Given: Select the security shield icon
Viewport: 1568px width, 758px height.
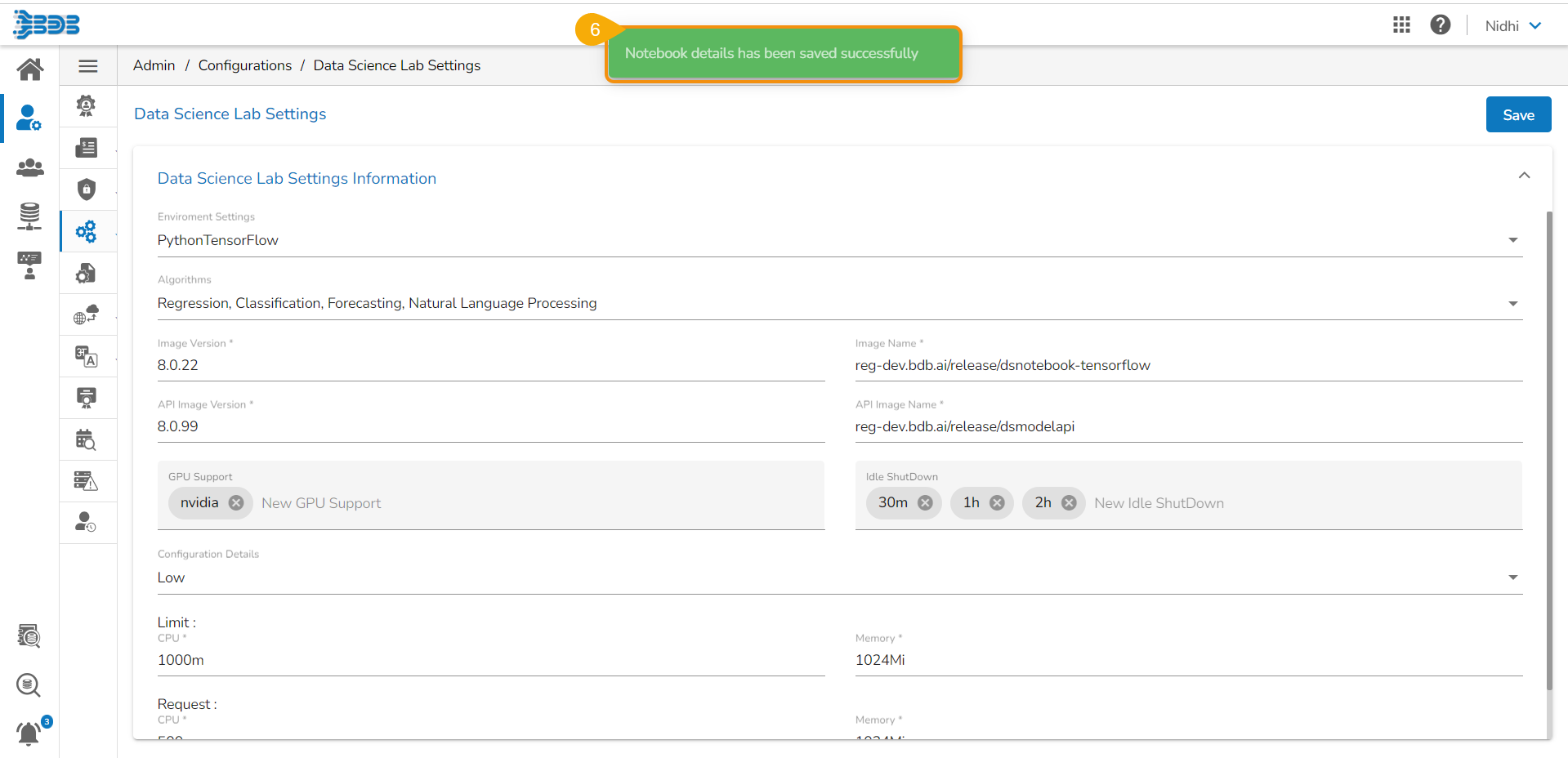Looking at the screenshot, I should coord(87,189).
